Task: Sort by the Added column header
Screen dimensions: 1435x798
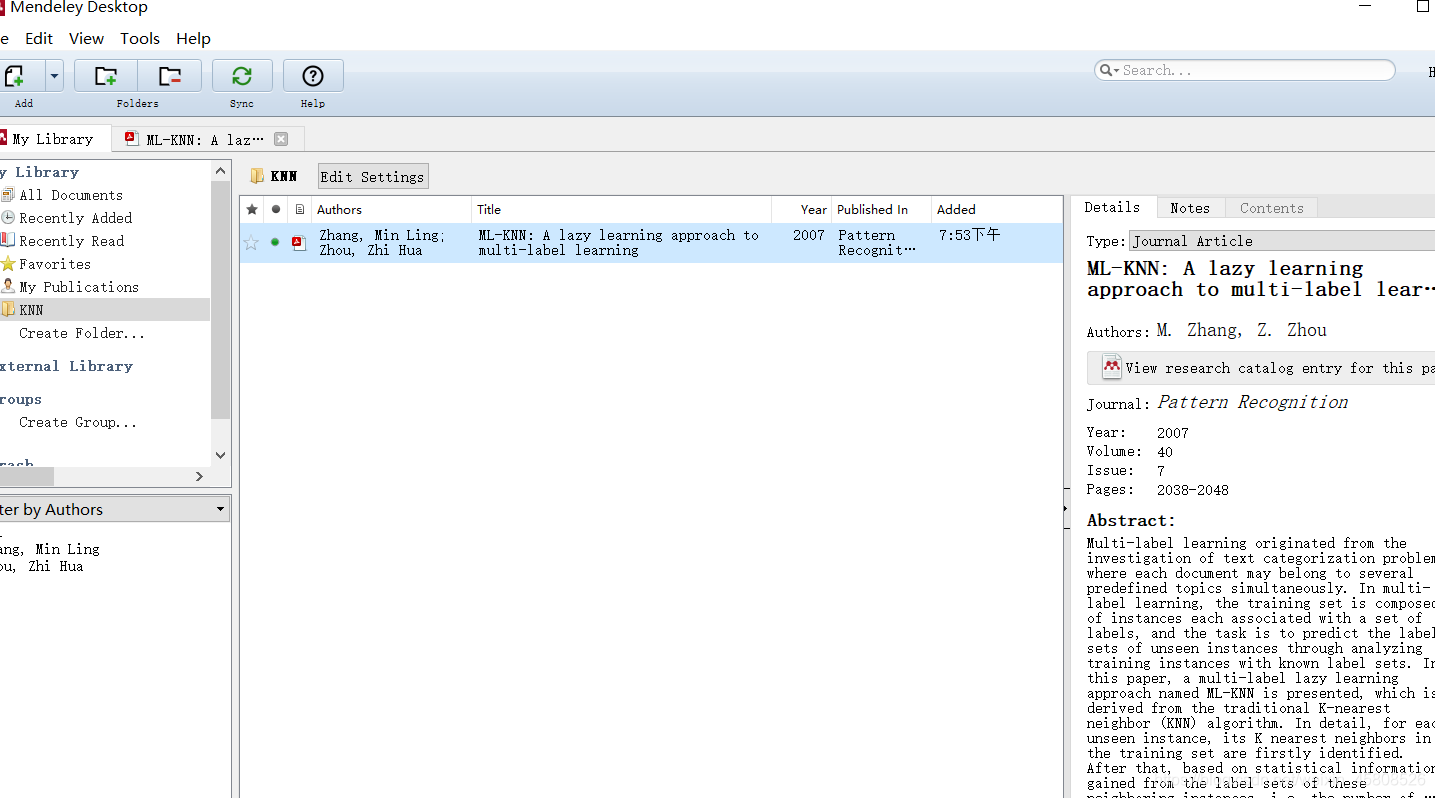Action: click(997, 209)
